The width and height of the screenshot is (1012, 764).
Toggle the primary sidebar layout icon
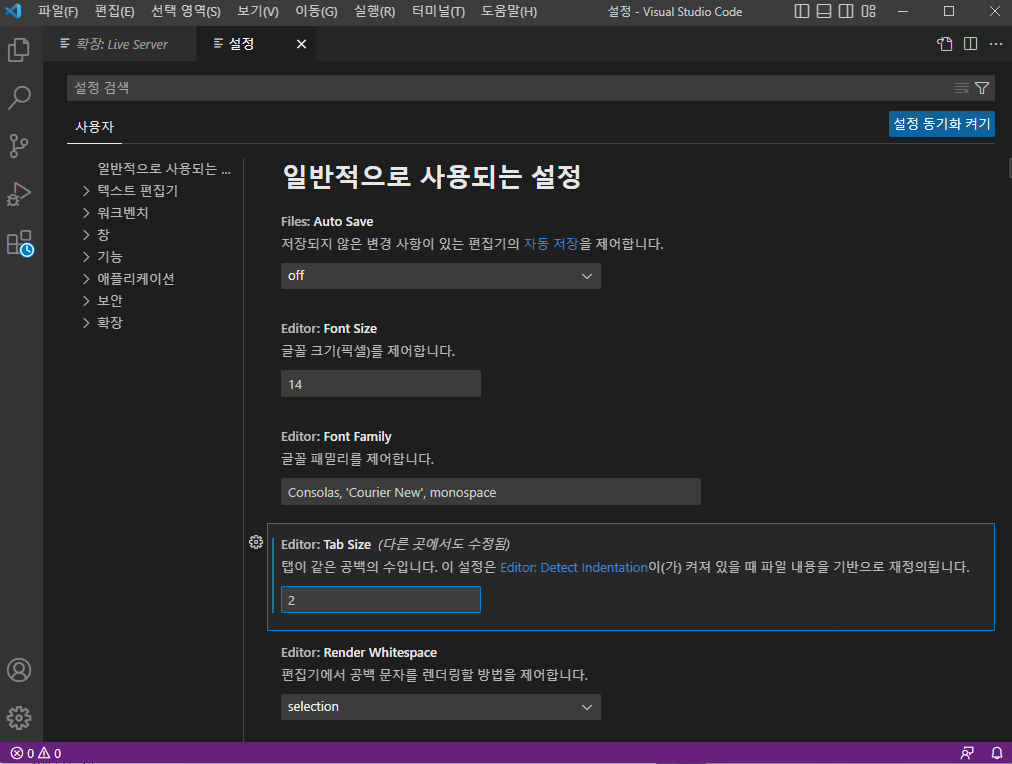click(x=802, y=11)
